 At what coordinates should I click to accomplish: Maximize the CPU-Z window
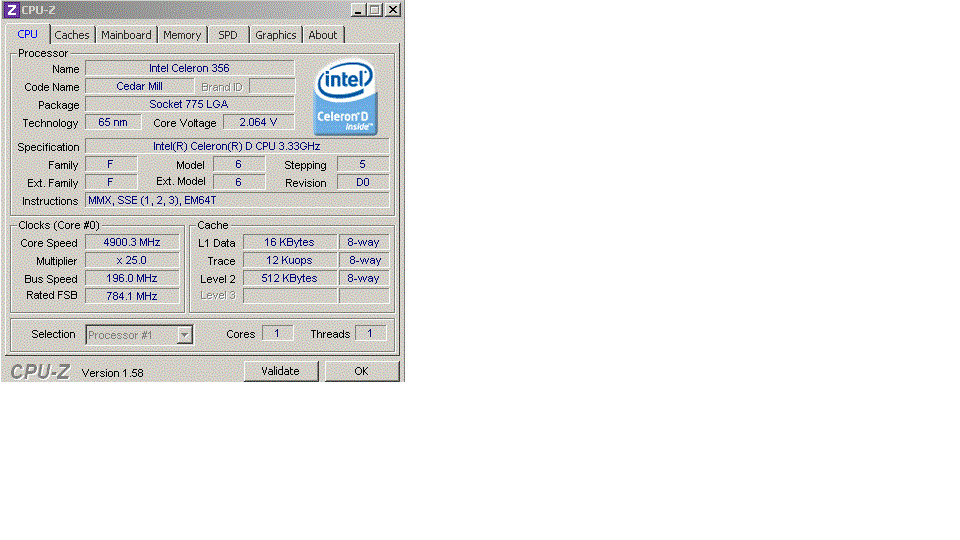coord(375,10)
